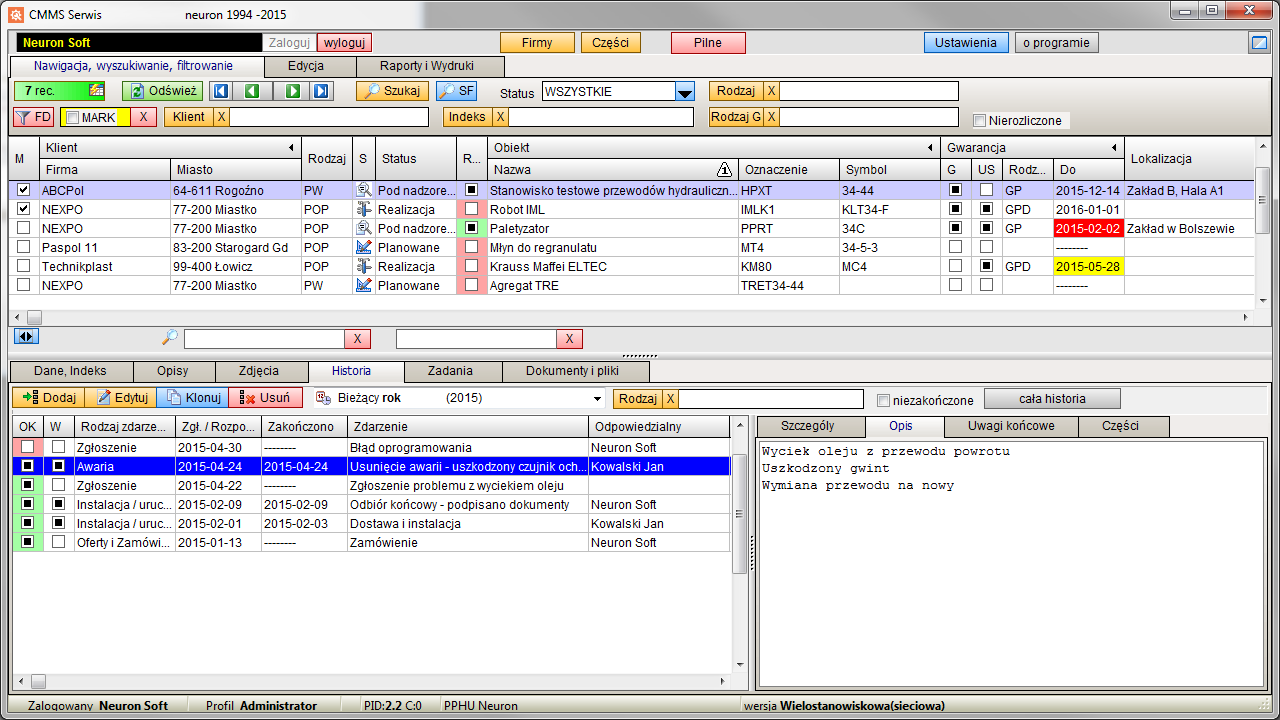Viewport: 1280px width, 720px height.
Task: Go to next record with green right arrow
Action: (x=293, y=91)
